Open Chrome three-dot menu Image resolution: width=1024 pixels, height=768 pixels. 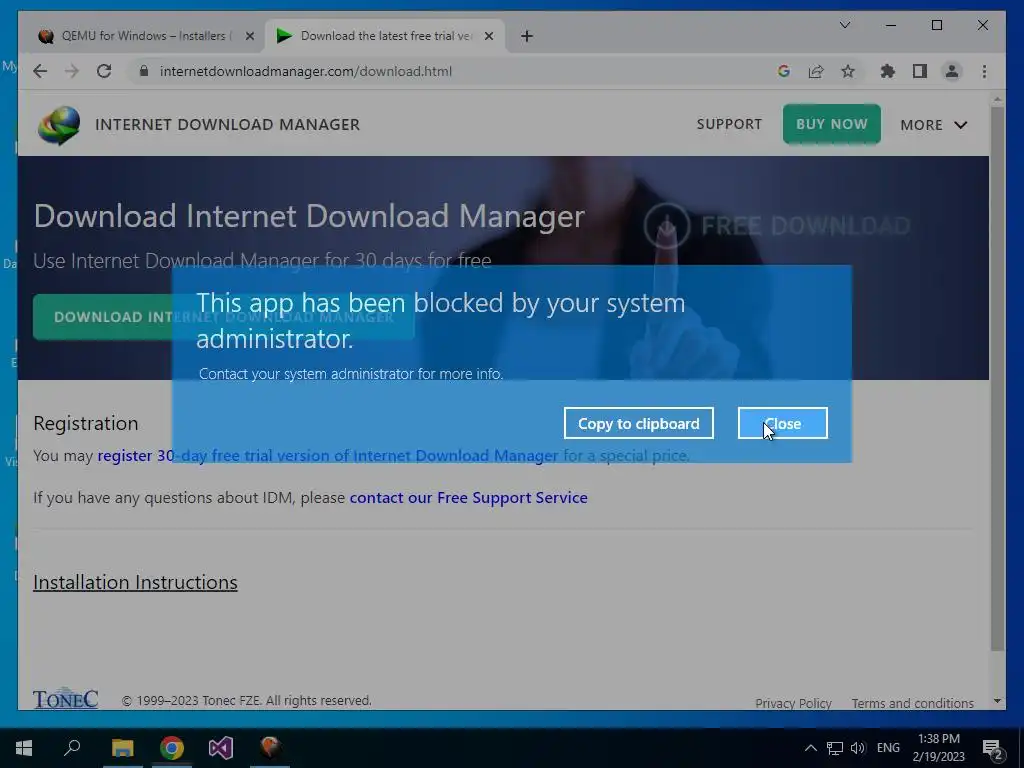[x=984, y=71]
